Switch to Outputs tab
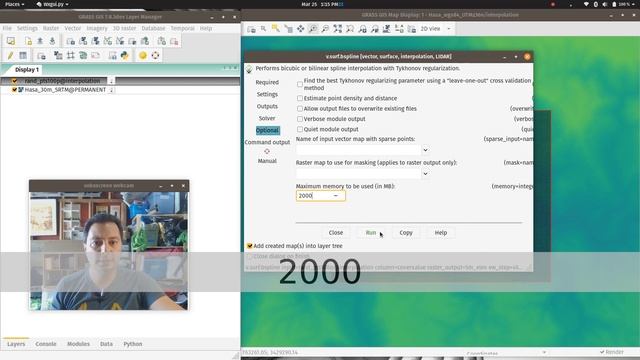The width and height of the screenshot is (640, 360). tap(267, 106)
